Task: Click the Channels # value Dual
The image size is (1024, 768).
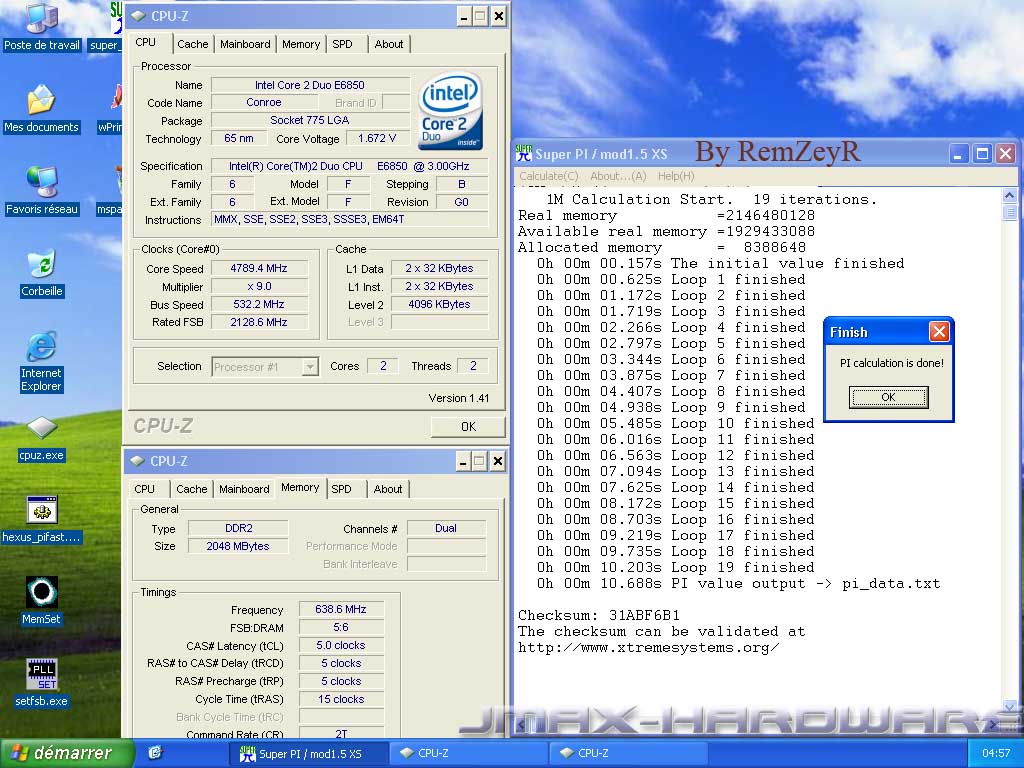Action: 446,528
